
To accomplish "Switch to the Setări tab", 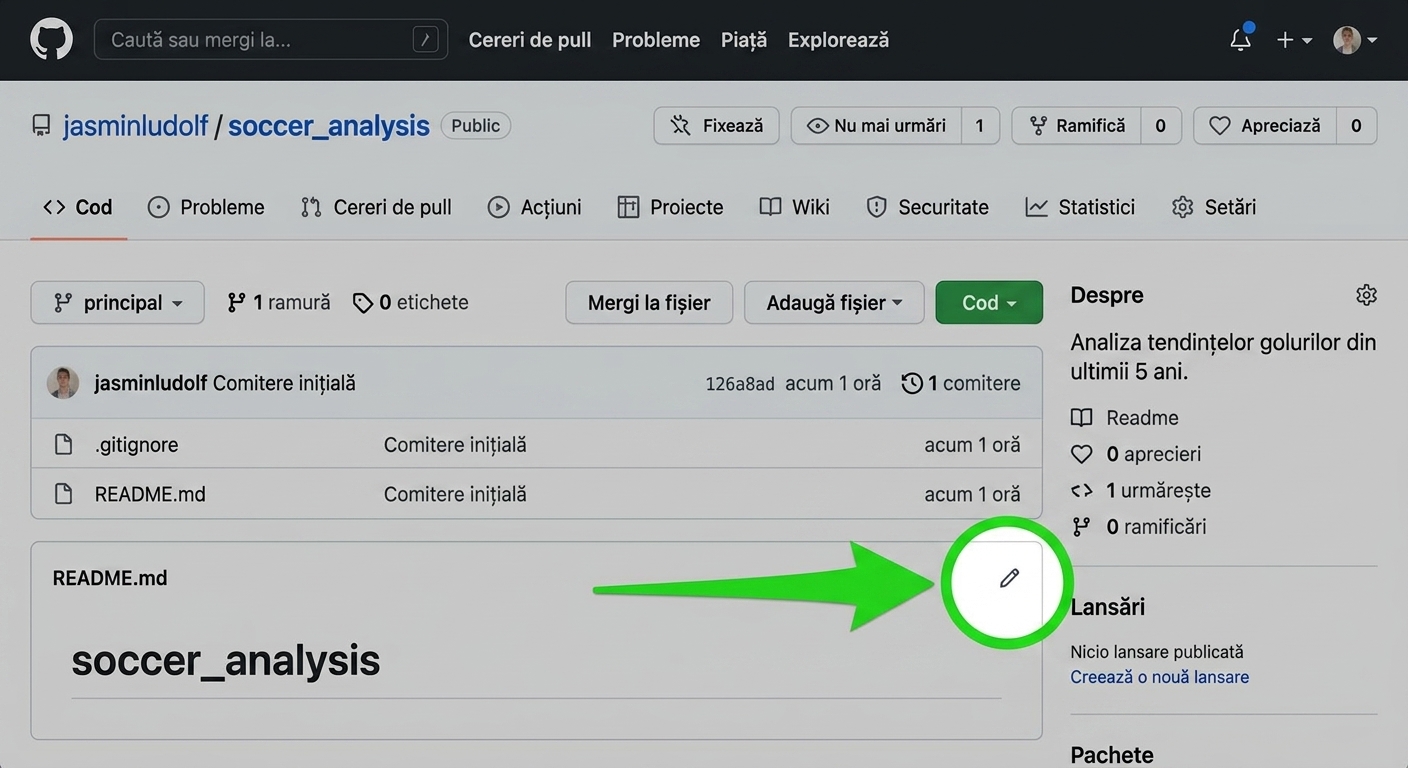I will coord(1214,207).
